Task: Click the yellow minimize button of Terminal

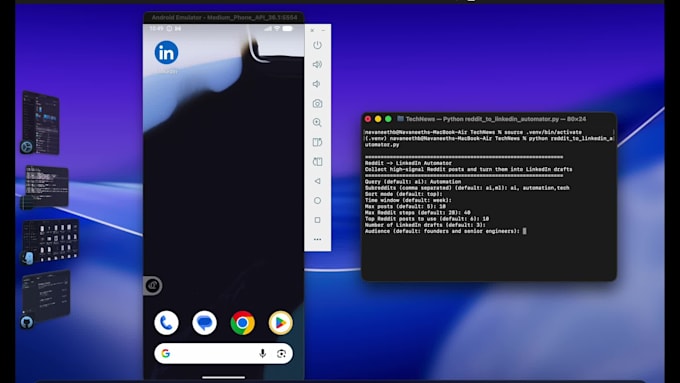Action: pos(378,119)
